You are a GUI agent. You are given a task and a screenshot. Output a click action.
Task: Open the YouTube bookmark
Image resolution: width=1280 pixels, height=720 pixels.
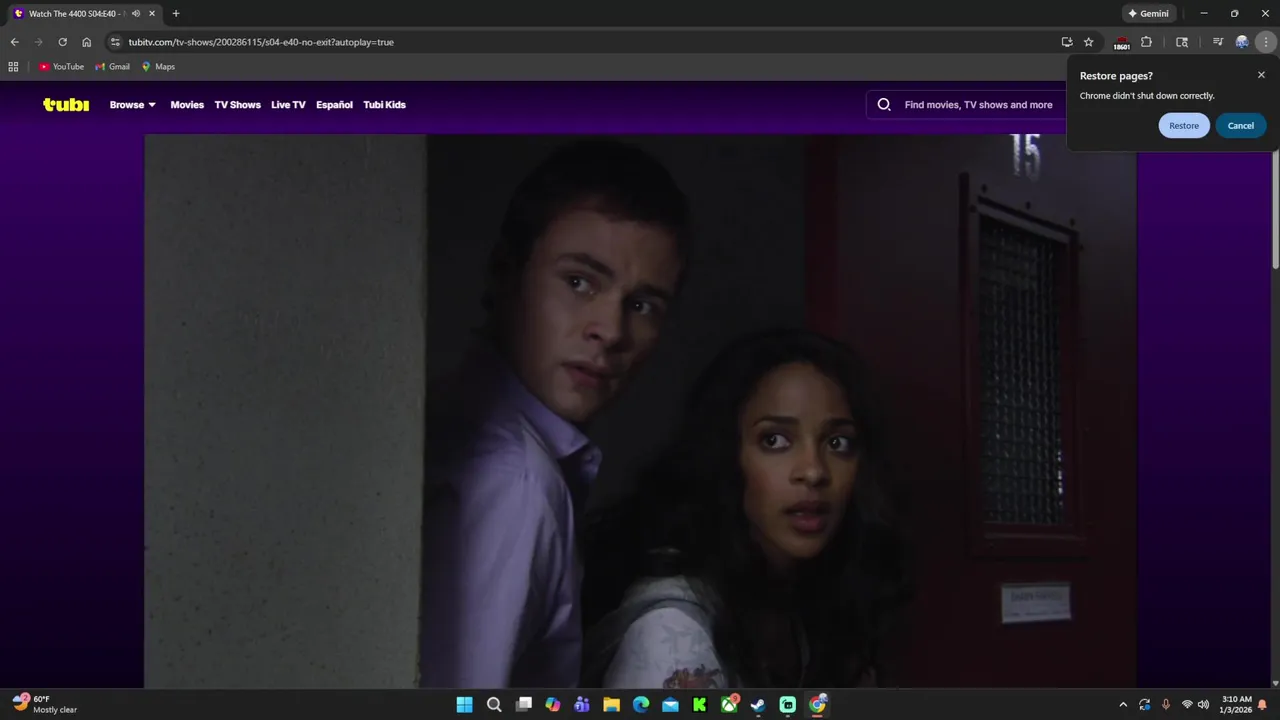(x=61, y=67)
